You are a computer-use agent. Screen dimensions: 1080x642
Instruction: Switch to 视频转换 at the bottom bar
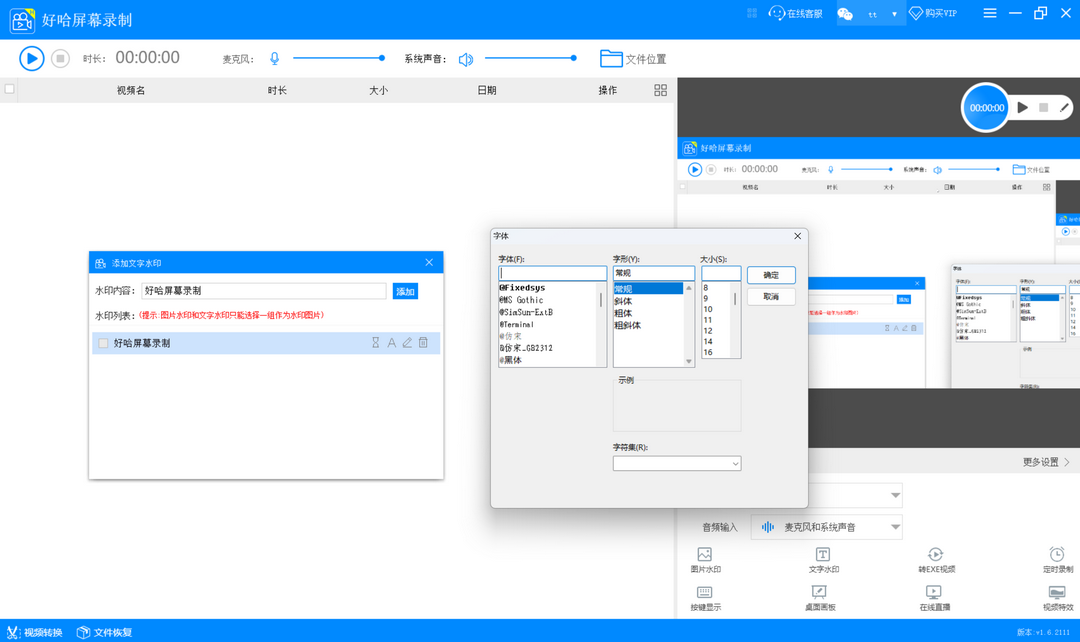35,632
